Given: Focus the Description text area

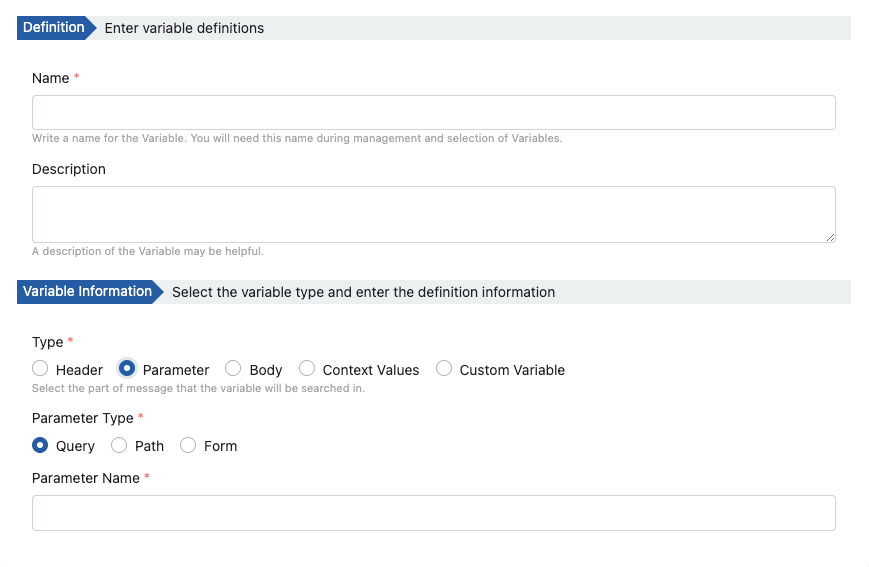Looking at the screenshot, I should click(433, 214).
